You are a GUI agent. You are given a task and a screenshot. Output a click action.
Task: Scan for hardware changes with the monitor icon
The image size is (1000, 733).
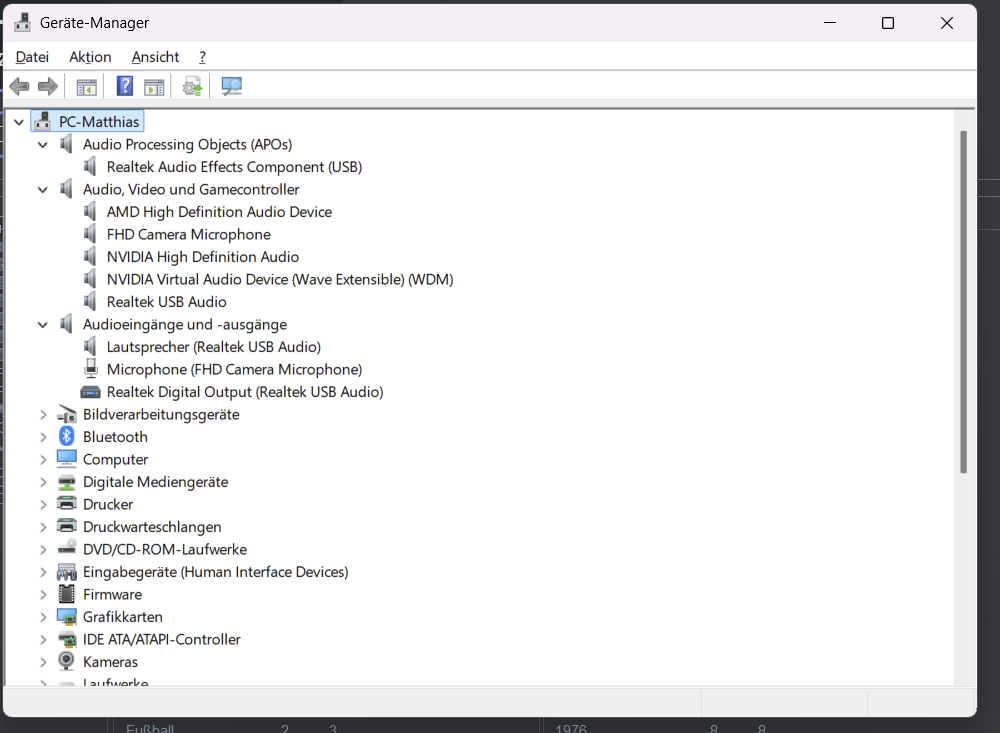[232, 86]
